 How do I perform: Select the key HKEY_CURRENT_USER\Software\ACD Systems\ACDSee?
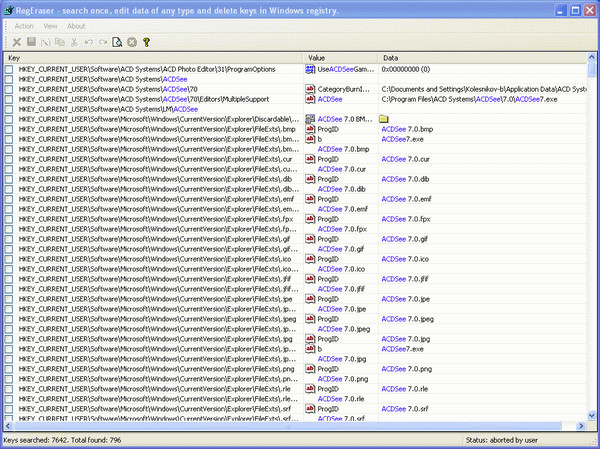pos(103,79)
